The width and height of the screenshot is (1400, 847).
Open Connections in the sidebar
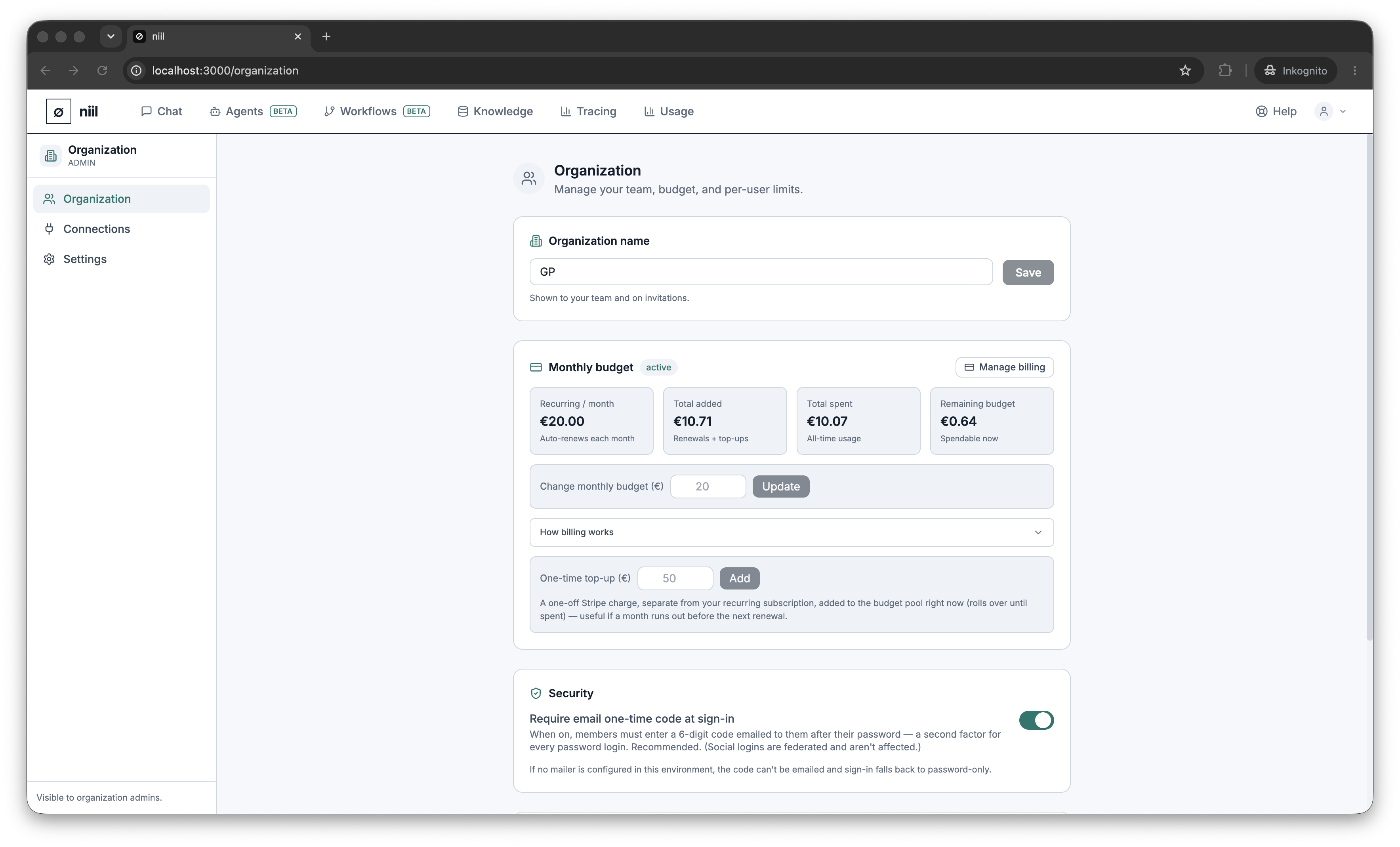tap(122, 229)
